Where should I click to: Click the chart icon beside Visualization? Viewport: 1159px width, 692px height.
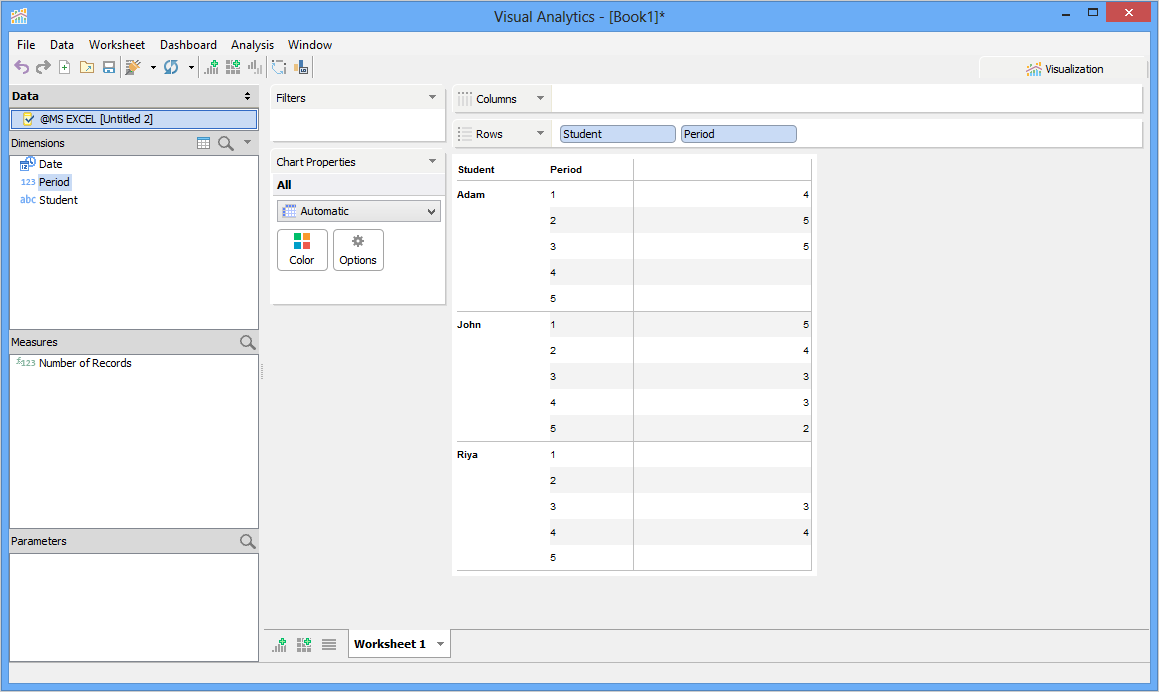[x=1033, y=69]
